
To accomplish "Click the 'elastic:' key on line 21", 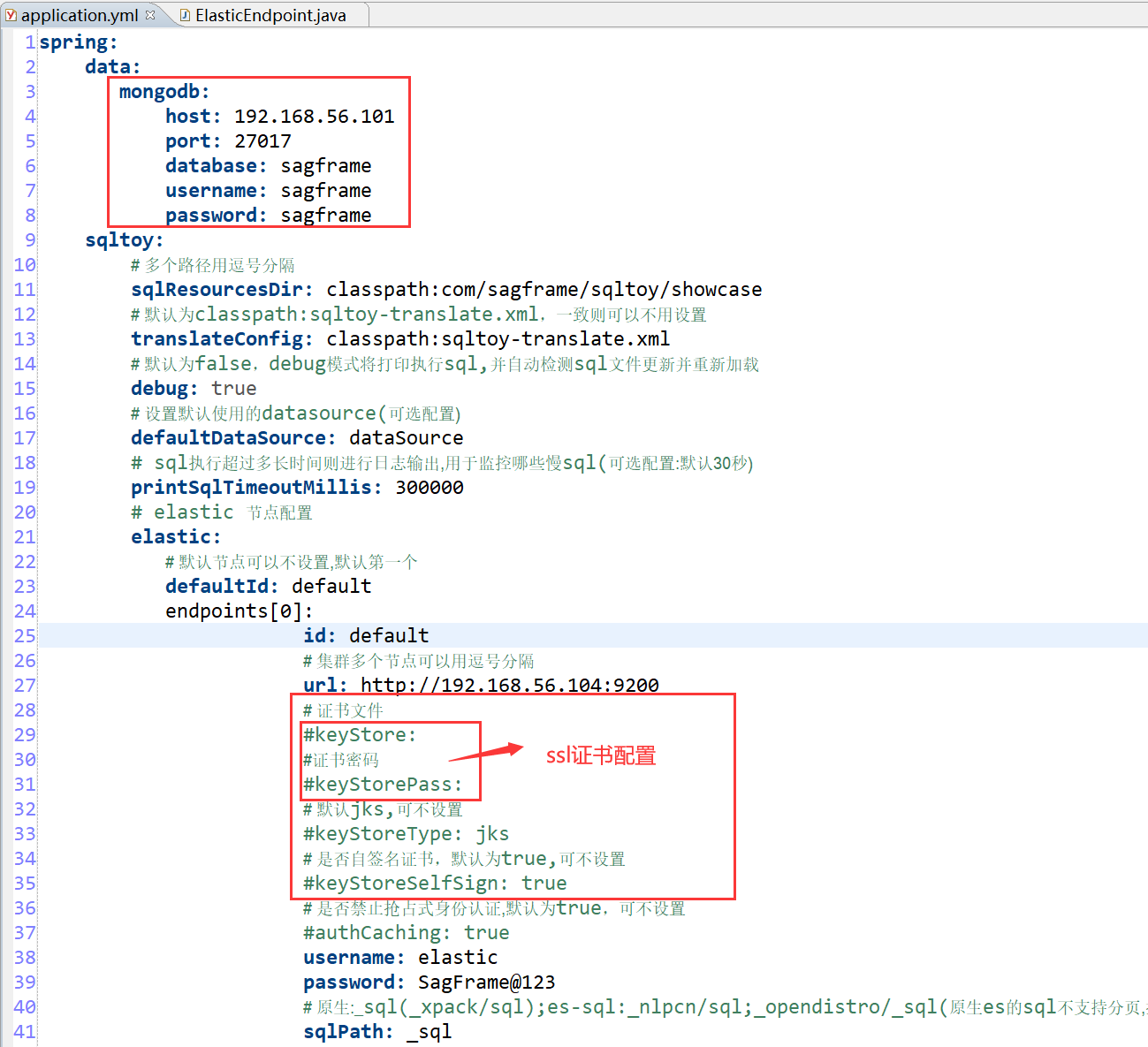I will pos(176,537).
